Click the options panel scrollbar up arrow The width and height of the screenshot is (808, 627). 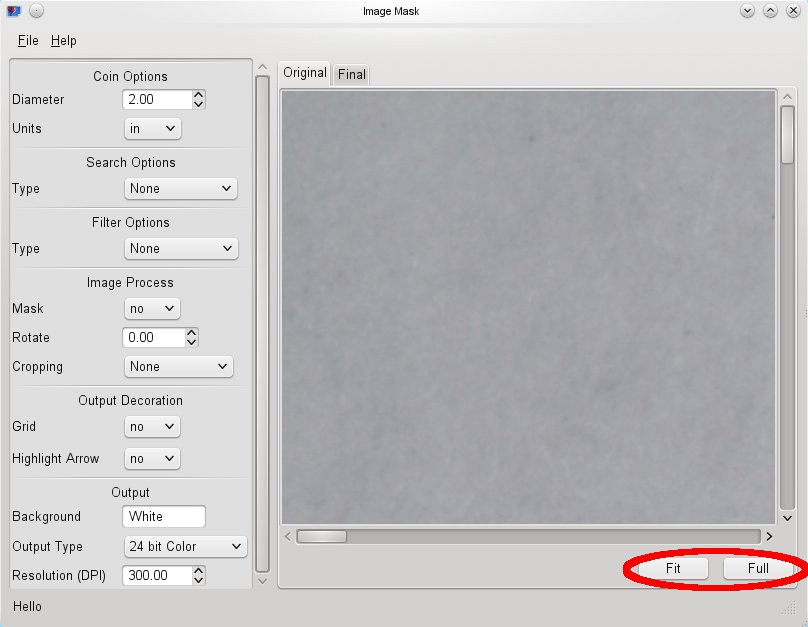(262, 67)
